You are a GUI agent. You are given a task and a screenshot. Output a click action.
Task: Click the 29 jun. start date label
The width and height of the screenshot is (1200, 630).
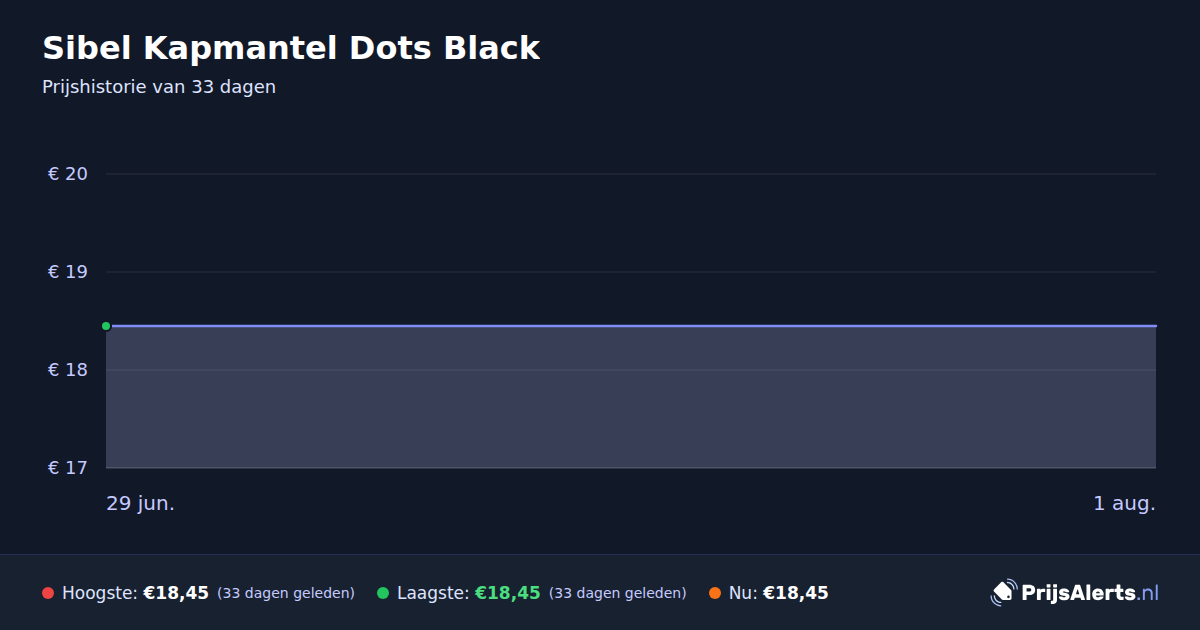tap(141, 504)
